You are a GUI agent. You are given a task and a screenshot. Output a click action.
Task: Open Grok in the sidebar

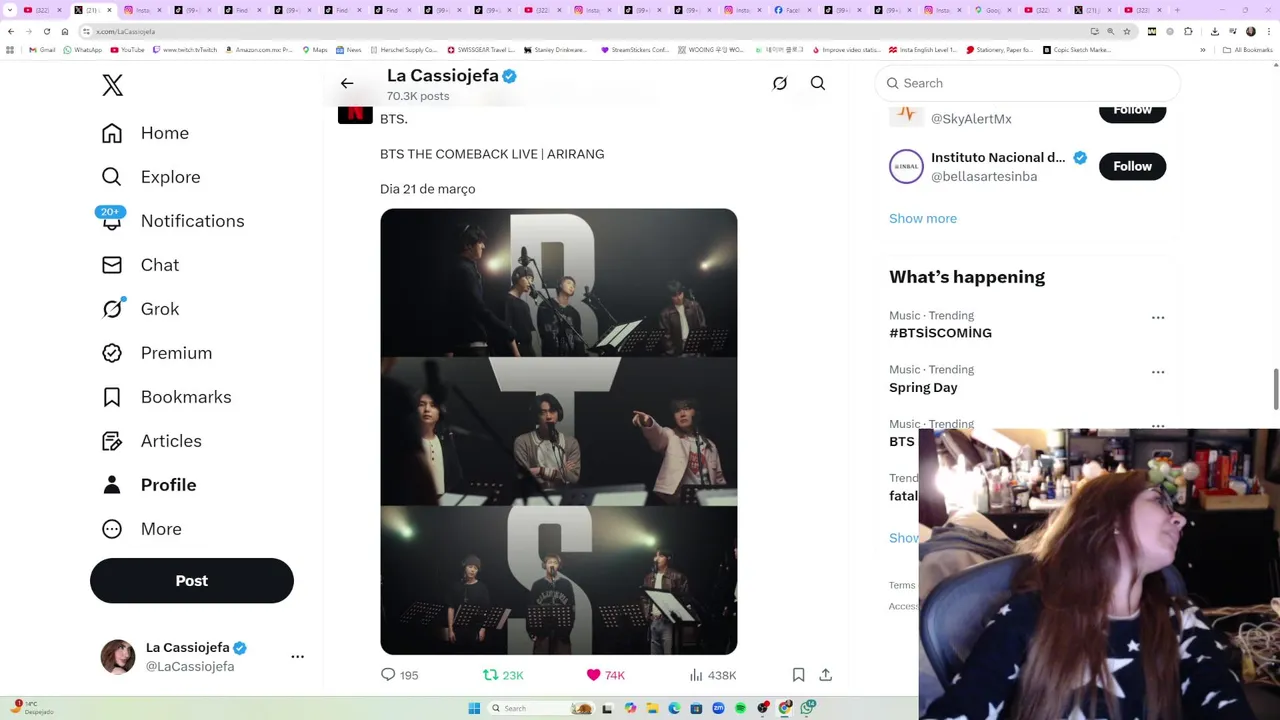click(x=141, y=309)
